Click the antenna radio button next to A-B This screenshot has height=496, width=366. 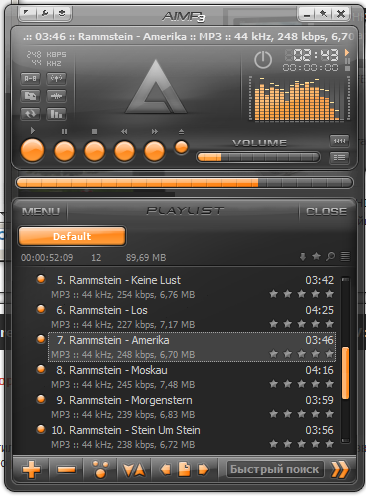pyautogui.click(x=56, y=79)
